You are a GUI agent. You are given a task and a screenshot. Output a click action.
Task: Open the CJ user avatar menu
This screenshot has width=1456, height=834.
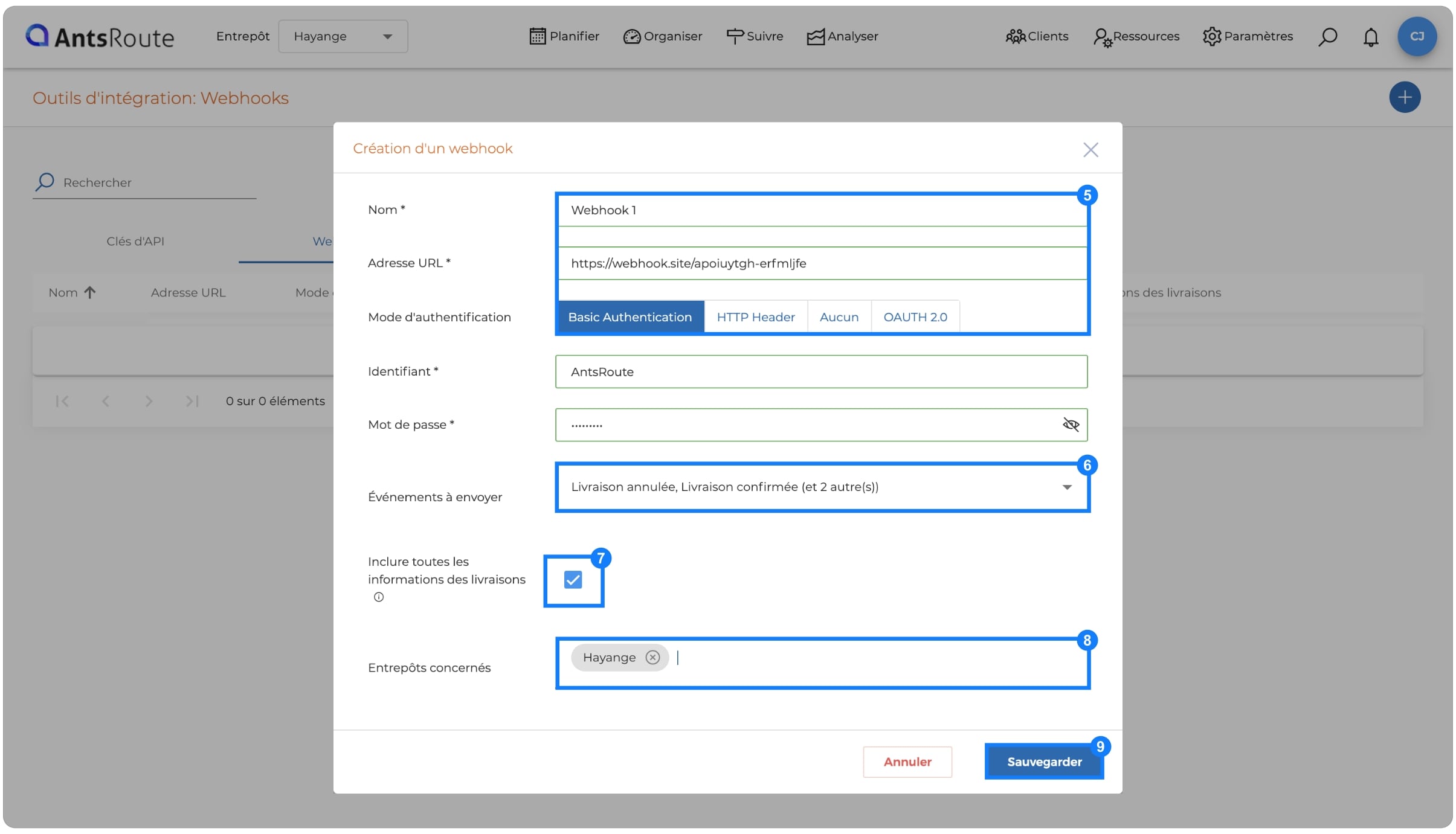(x=1417, y=36)
